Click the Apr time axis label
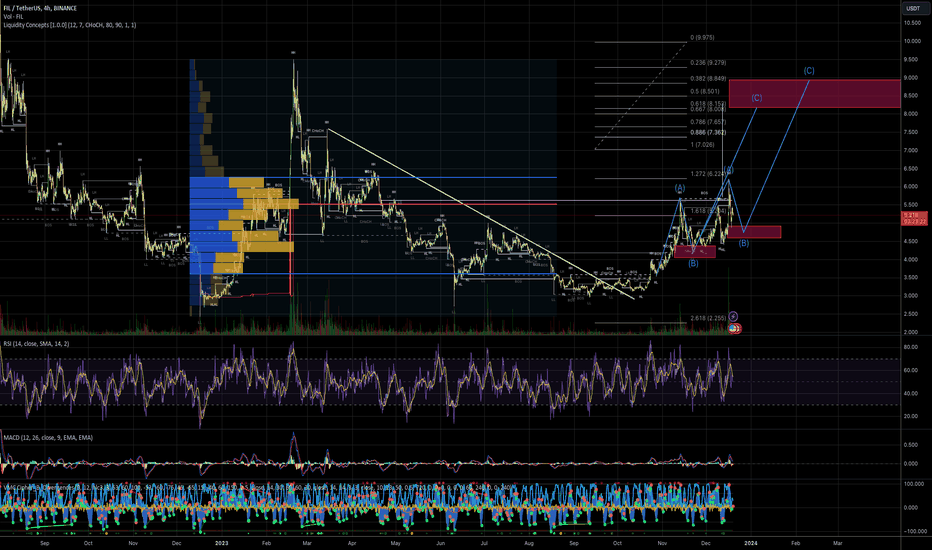Image resolution: width=932 pixels, height=550 pixels. (x=352, y=543)
